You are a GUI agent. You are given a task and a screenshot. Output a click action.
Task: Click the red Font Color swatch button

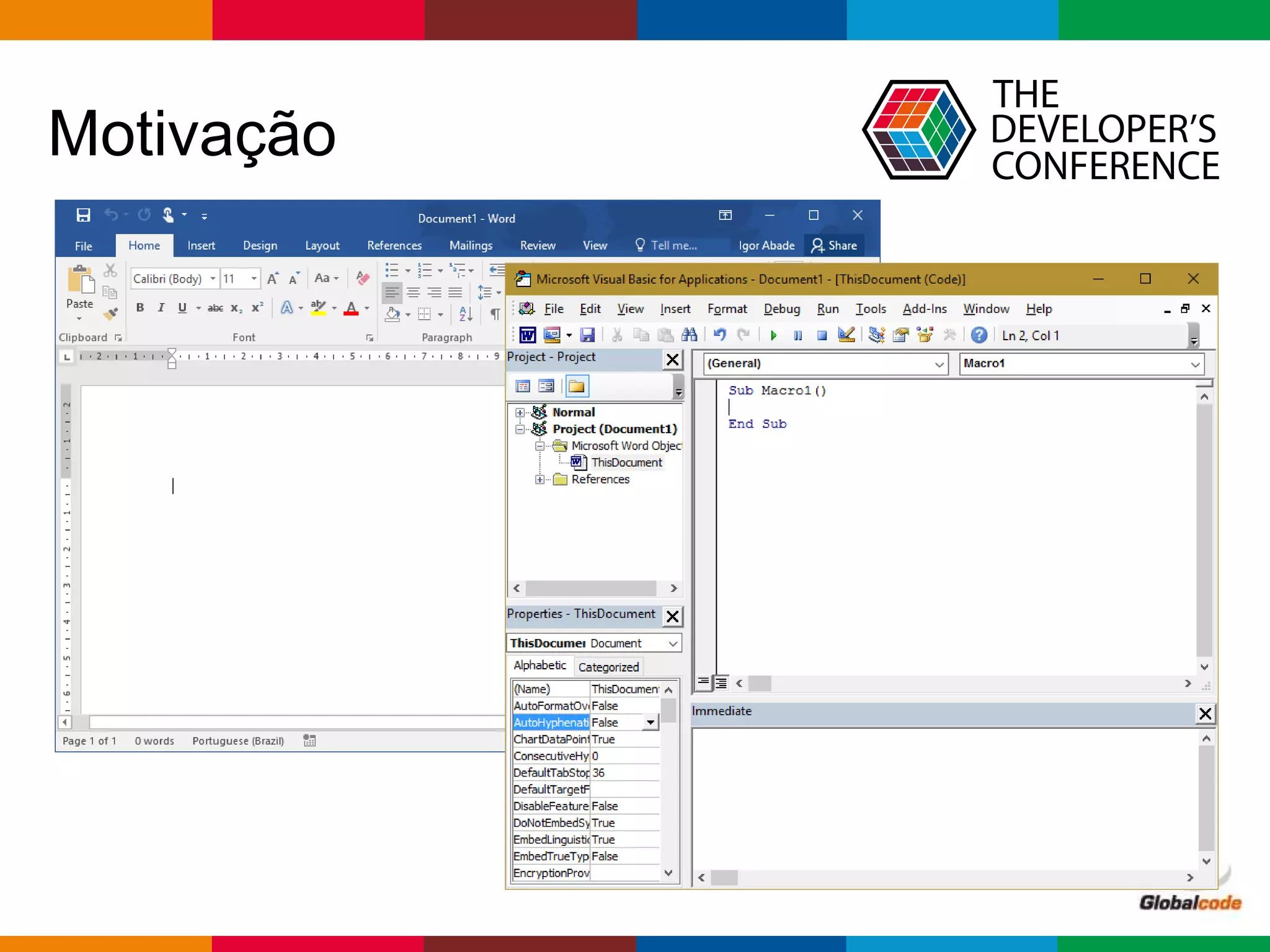click(351, 308)
